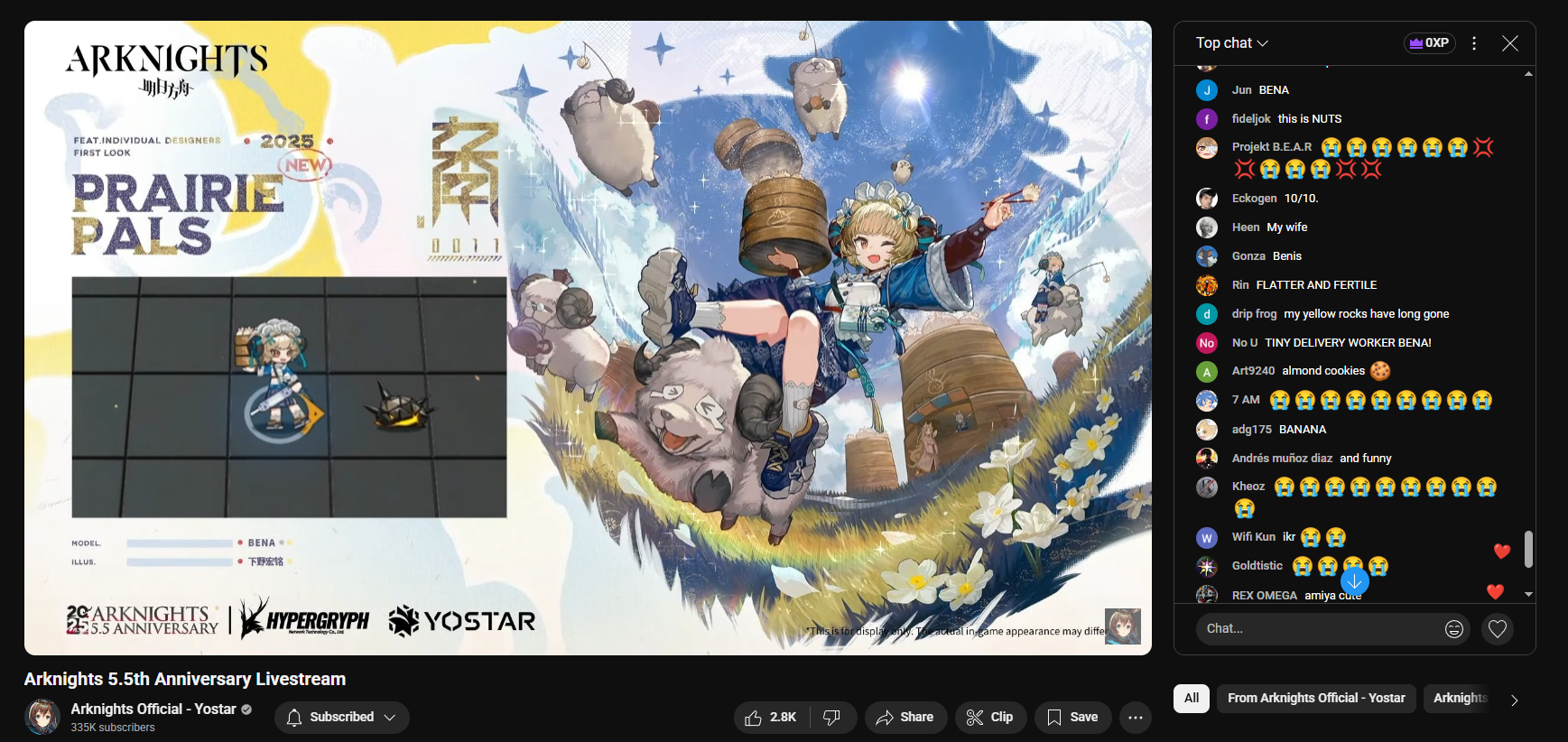Image resolution: width=1568 pixels, height=742 pixels.
Task: Dislike the livestream video
Action: [x=832, y=718]
